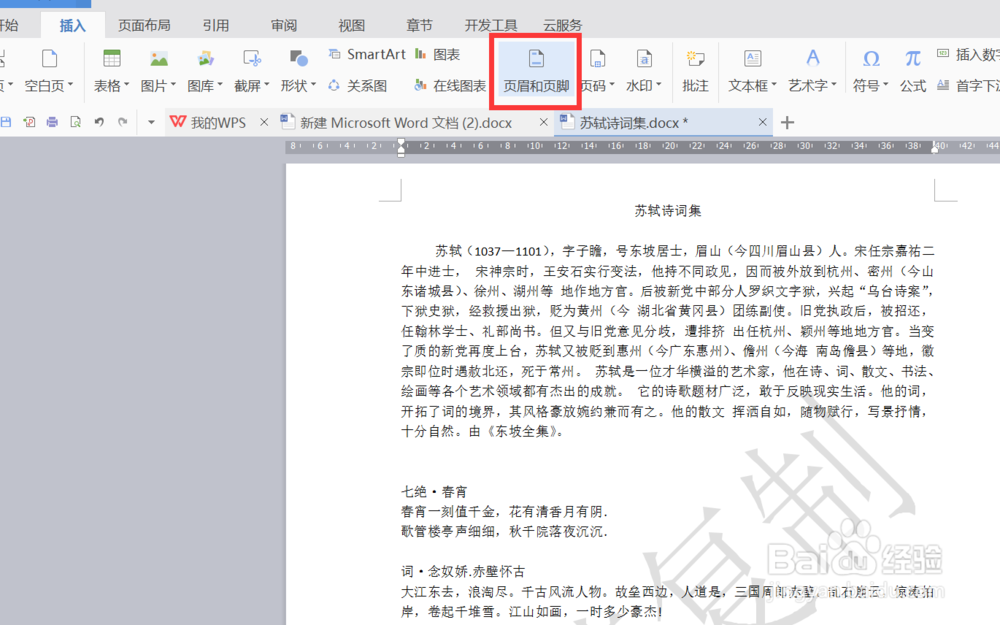Expand the 形状 dropdown arrow

click(x=314, y=85)
